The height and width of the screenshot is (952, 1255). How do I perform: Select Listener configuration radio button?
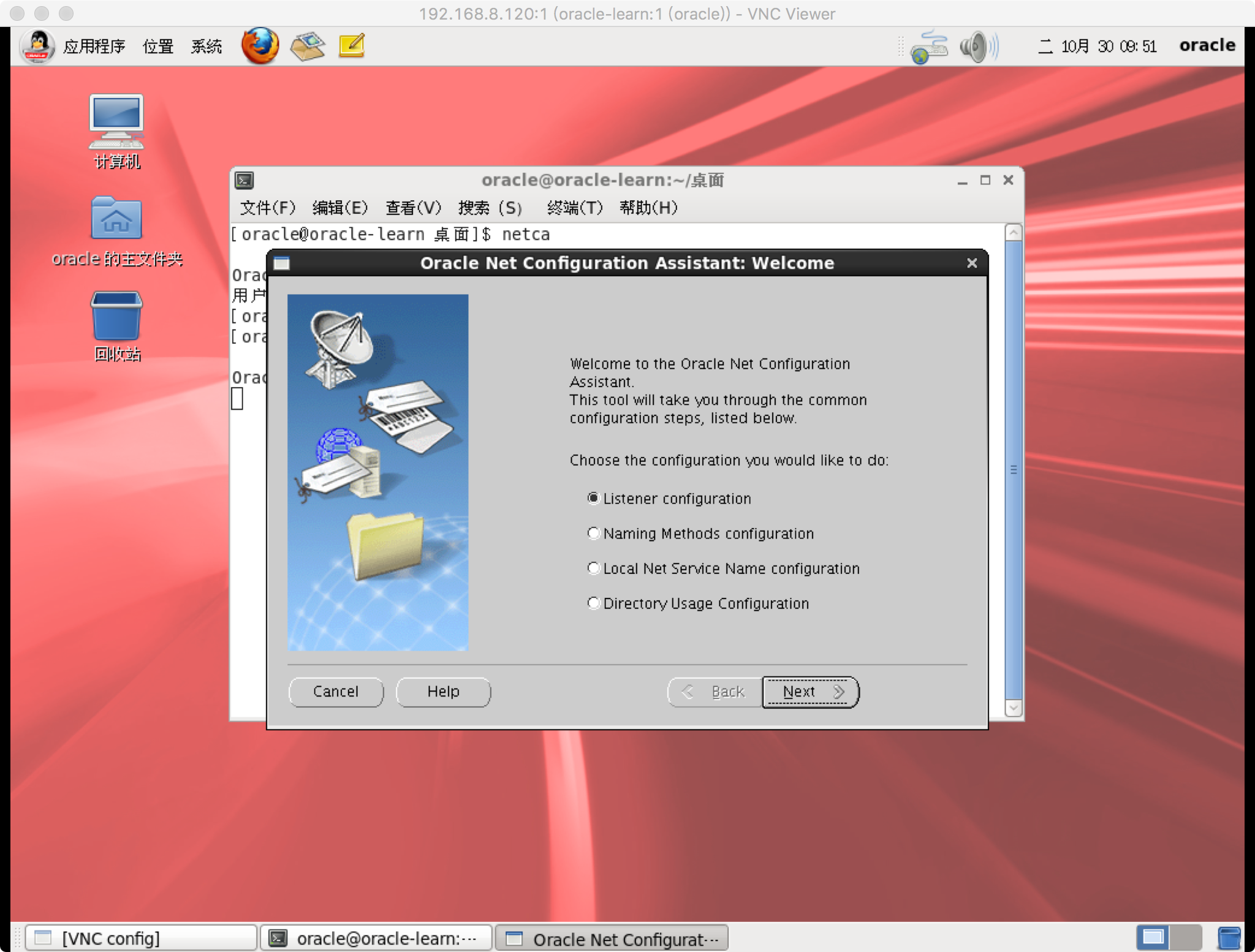click(x=592, y=498)
